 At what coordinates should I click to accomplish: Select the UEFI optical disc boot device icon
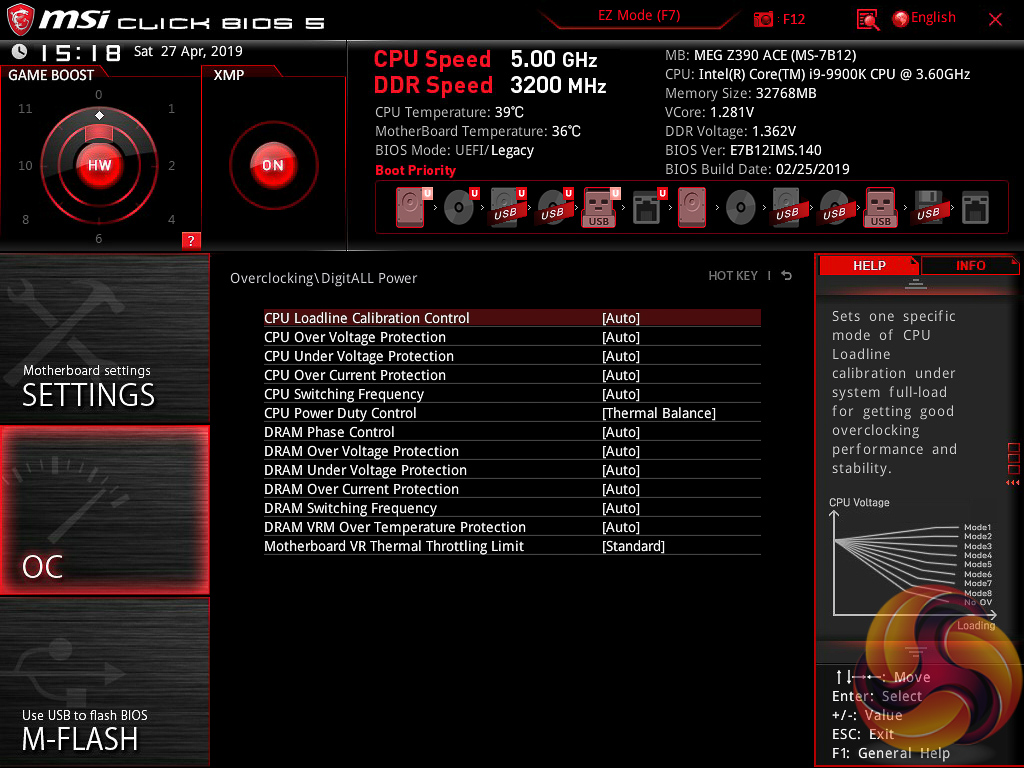pos(461,207)
